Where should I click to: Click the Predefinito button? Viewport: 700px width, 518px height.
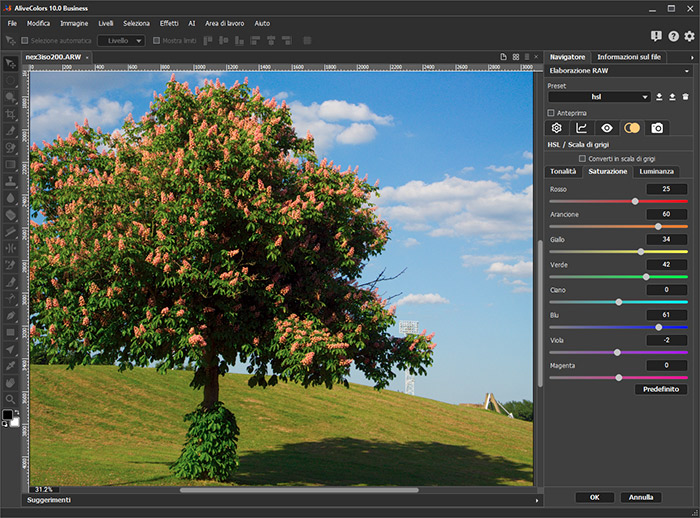pos(661,389)
